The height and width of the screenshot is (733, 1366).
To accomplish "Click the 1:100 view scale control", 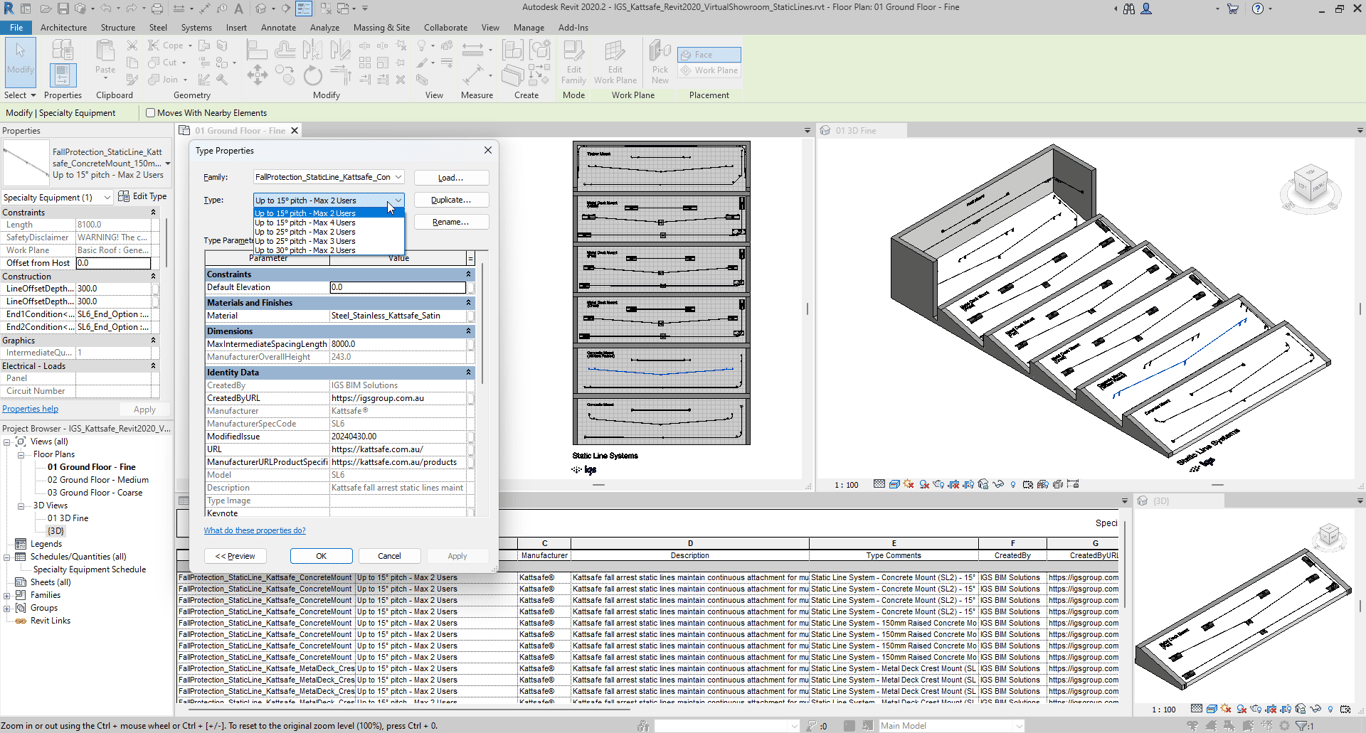I will tap(847, 484).
